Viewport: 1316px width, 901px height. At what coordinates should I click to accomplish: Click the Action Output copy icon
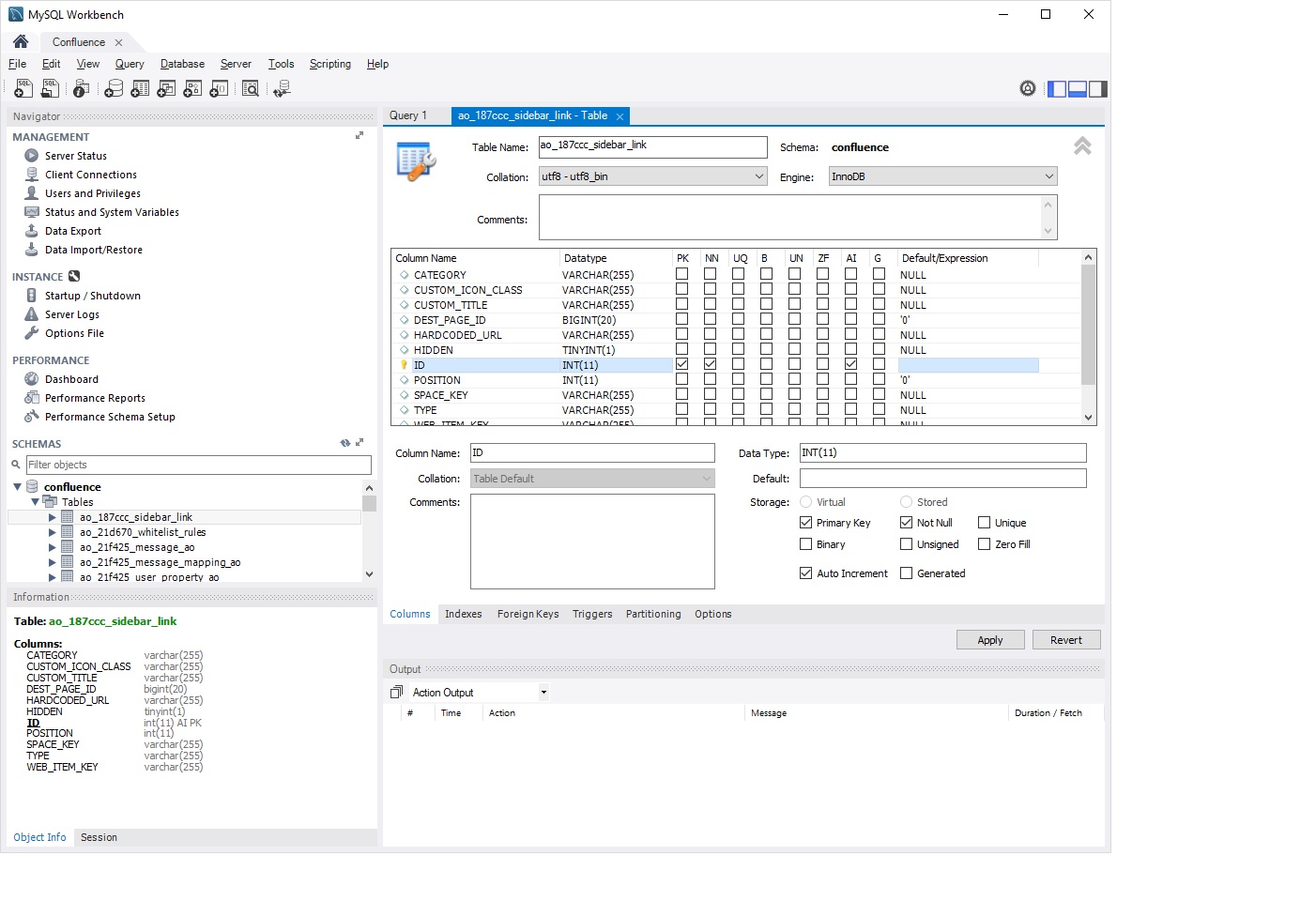pyautogui.click(x=396, y=693)
